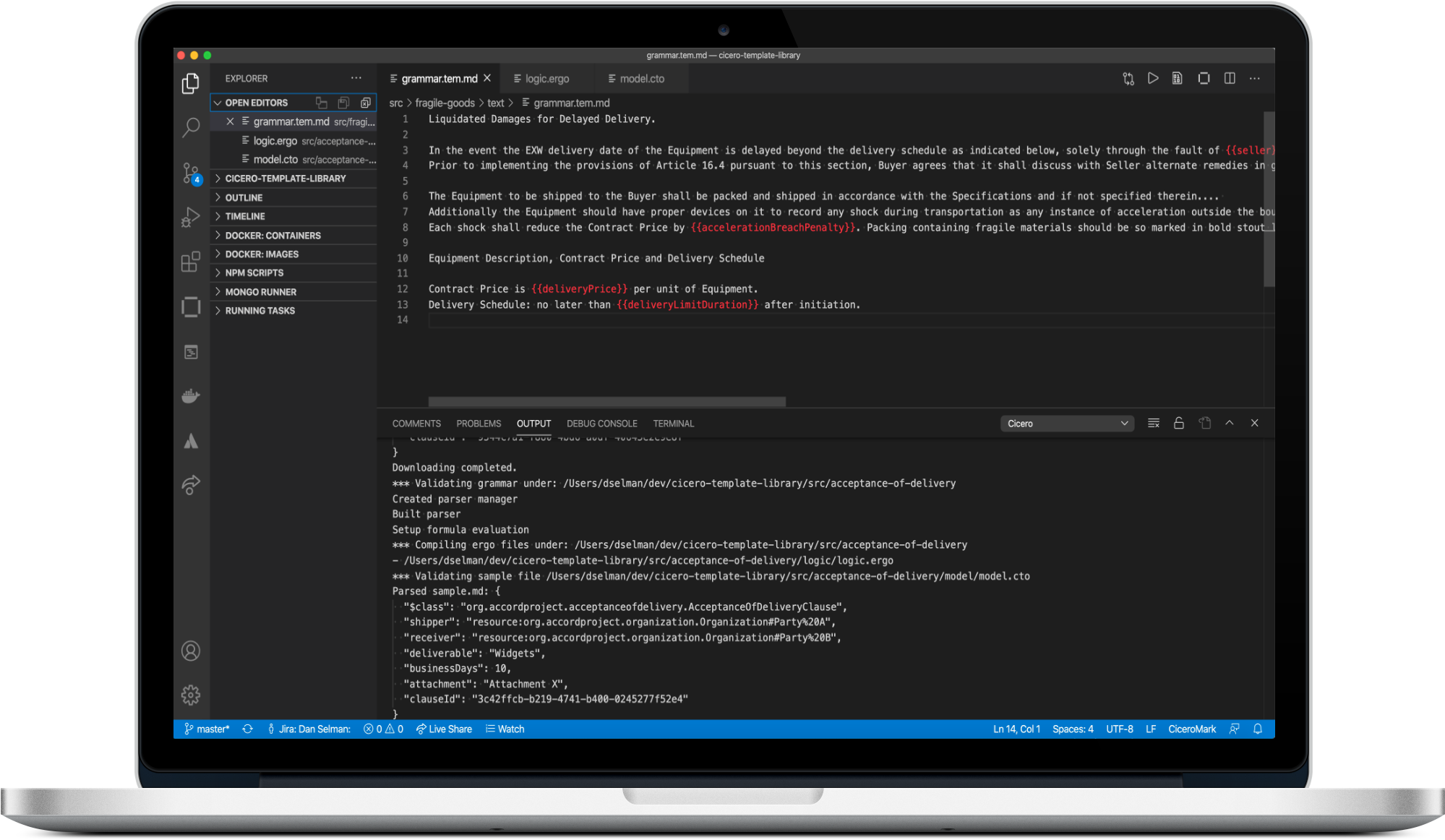Select the Cicero output dropdown
The image size is (1445, 840).
1064,423
